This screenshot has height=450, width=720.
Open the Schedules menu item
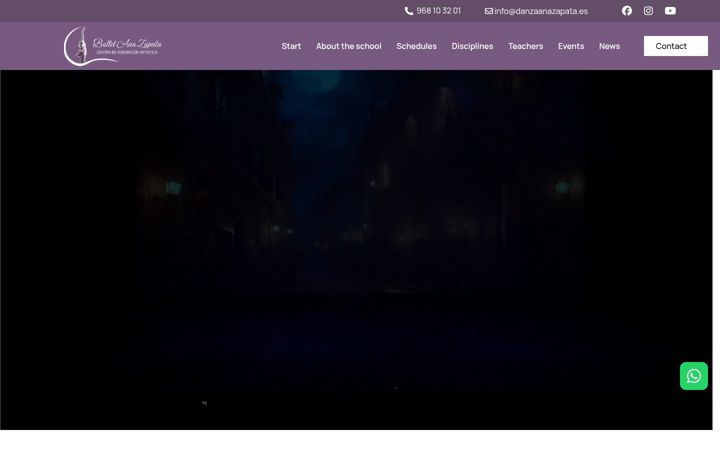point(416,46)
